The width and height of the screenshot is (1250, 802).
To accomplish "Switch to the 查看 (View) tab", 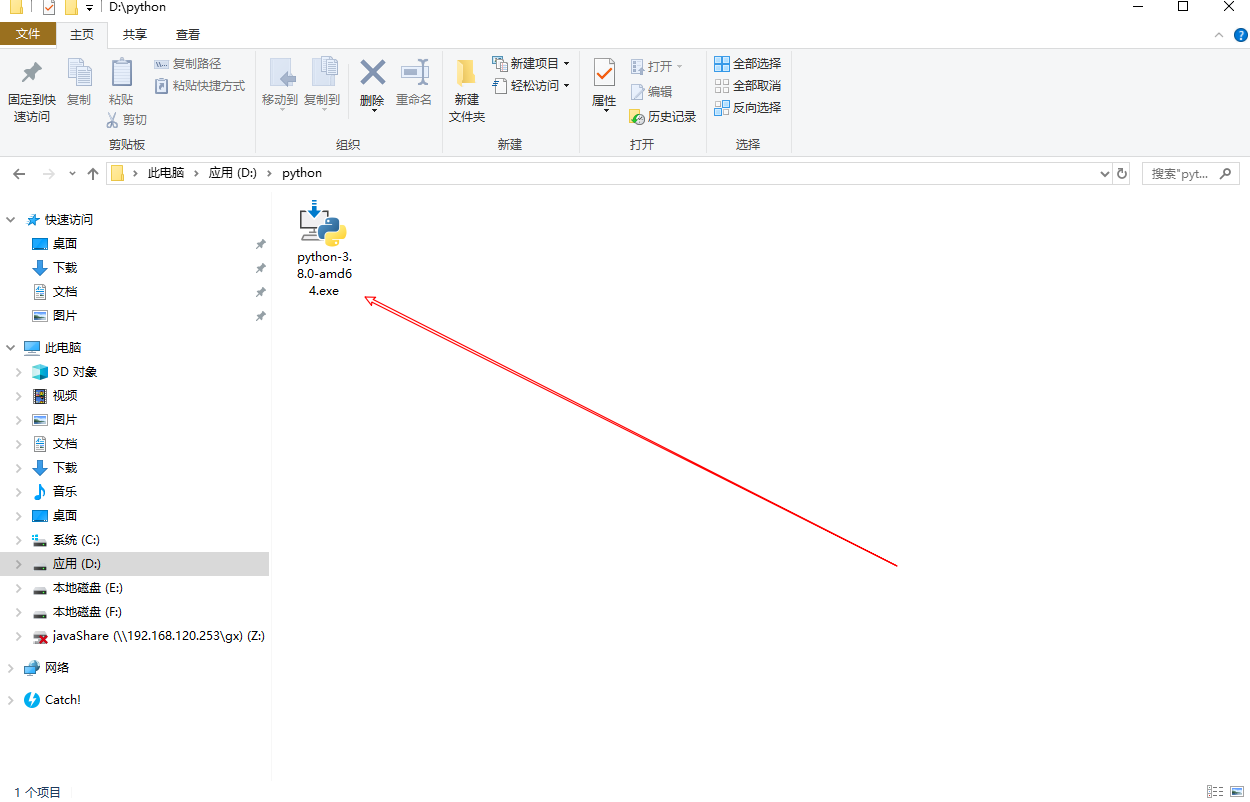I will pos(188,33).
